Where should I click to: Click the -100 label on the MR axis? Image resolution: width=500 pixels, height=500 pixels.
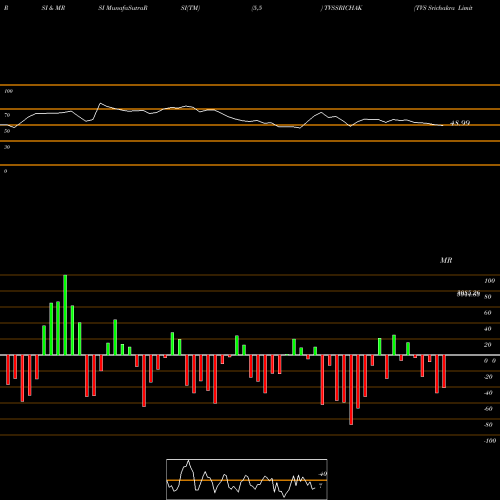490,441
